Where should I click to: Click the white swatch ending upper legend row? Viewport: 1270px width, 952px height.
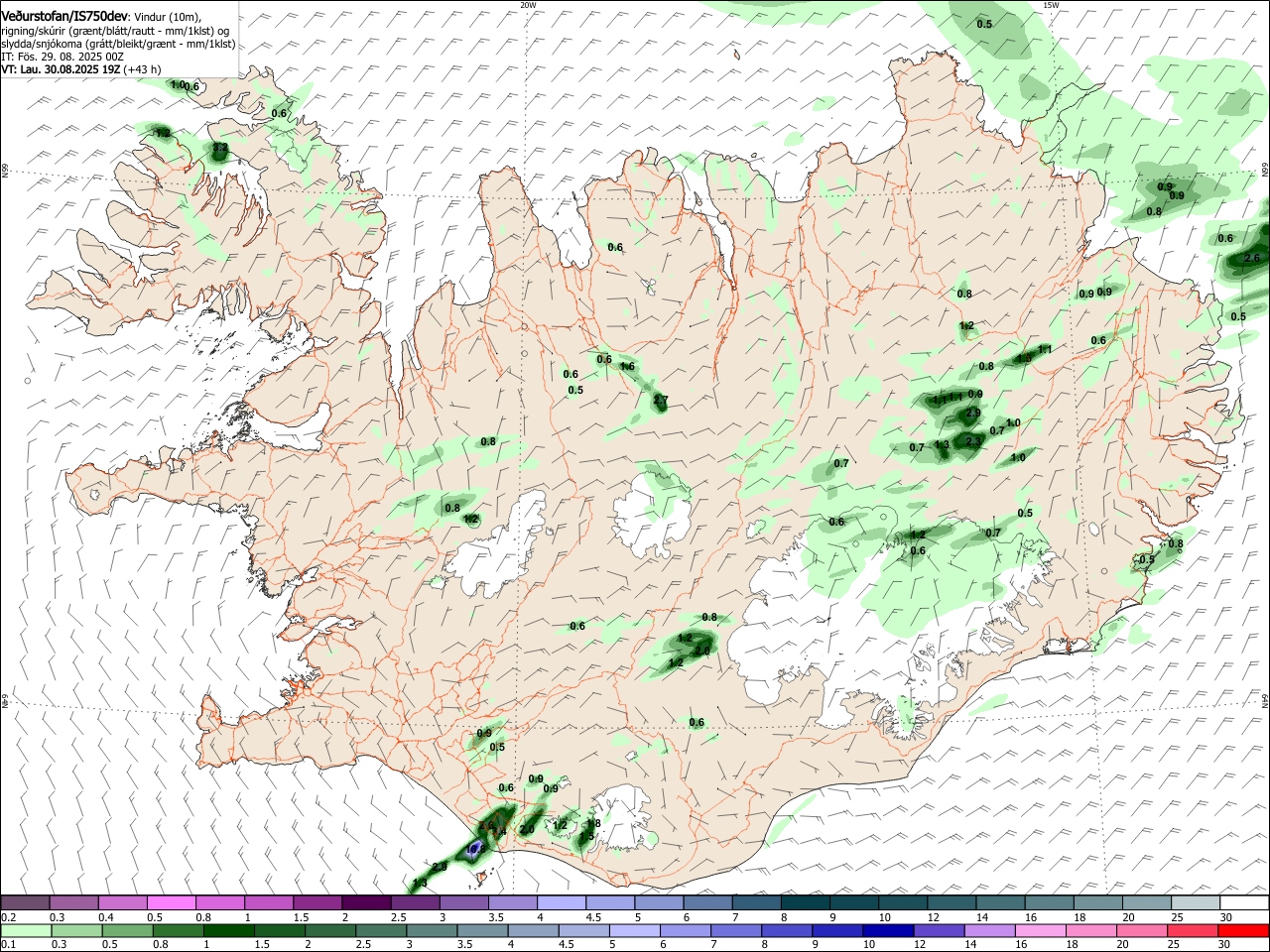(x=1243, y=903)
